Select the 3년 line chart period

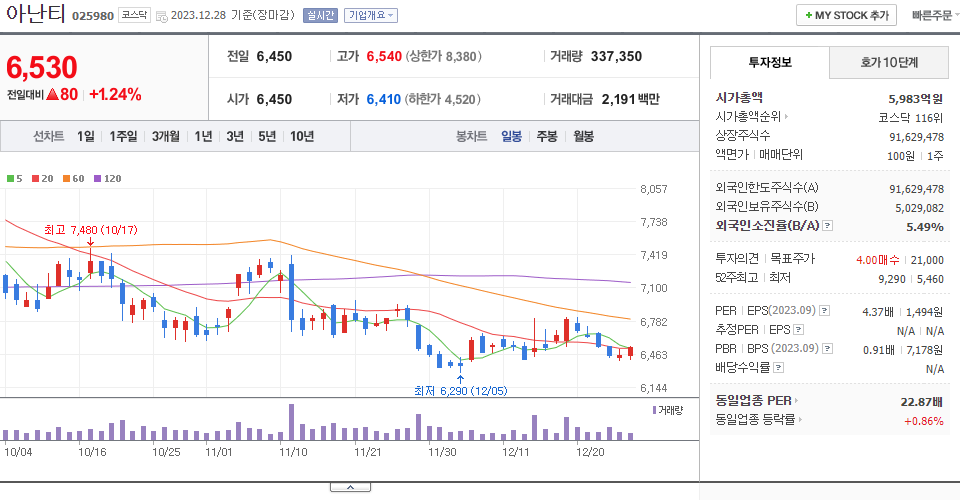(x=235, y=136)
